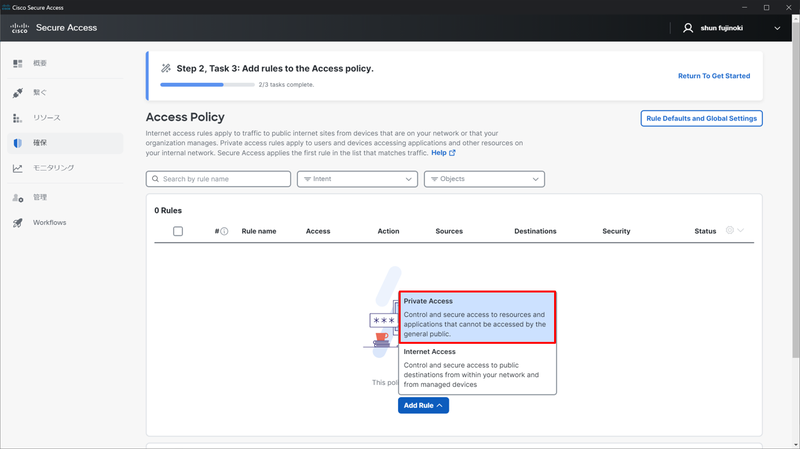This screenshot has width=800, height=449.
Task: Click the info icon beside # column
Action: [224, 231]
